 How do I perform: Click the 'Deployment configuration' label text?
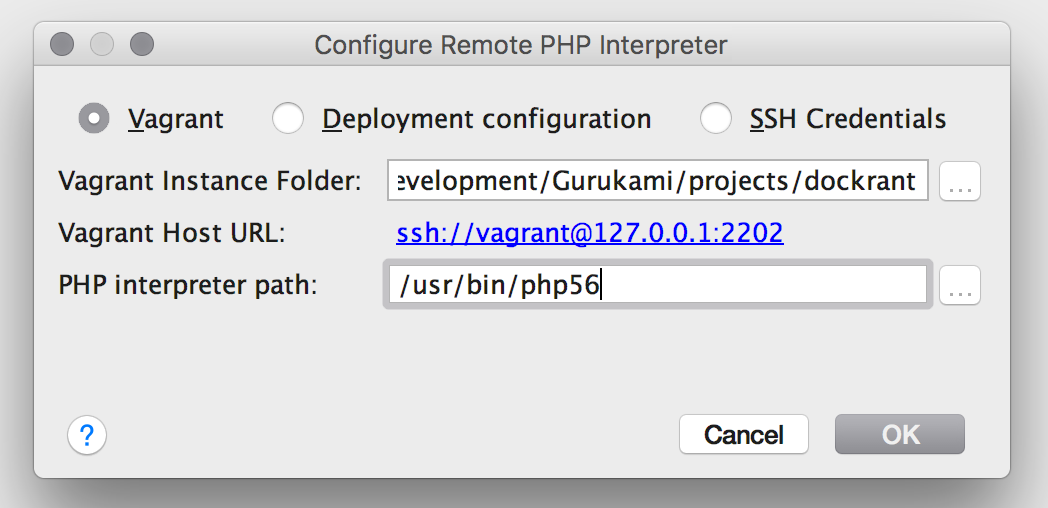[486, 119]
